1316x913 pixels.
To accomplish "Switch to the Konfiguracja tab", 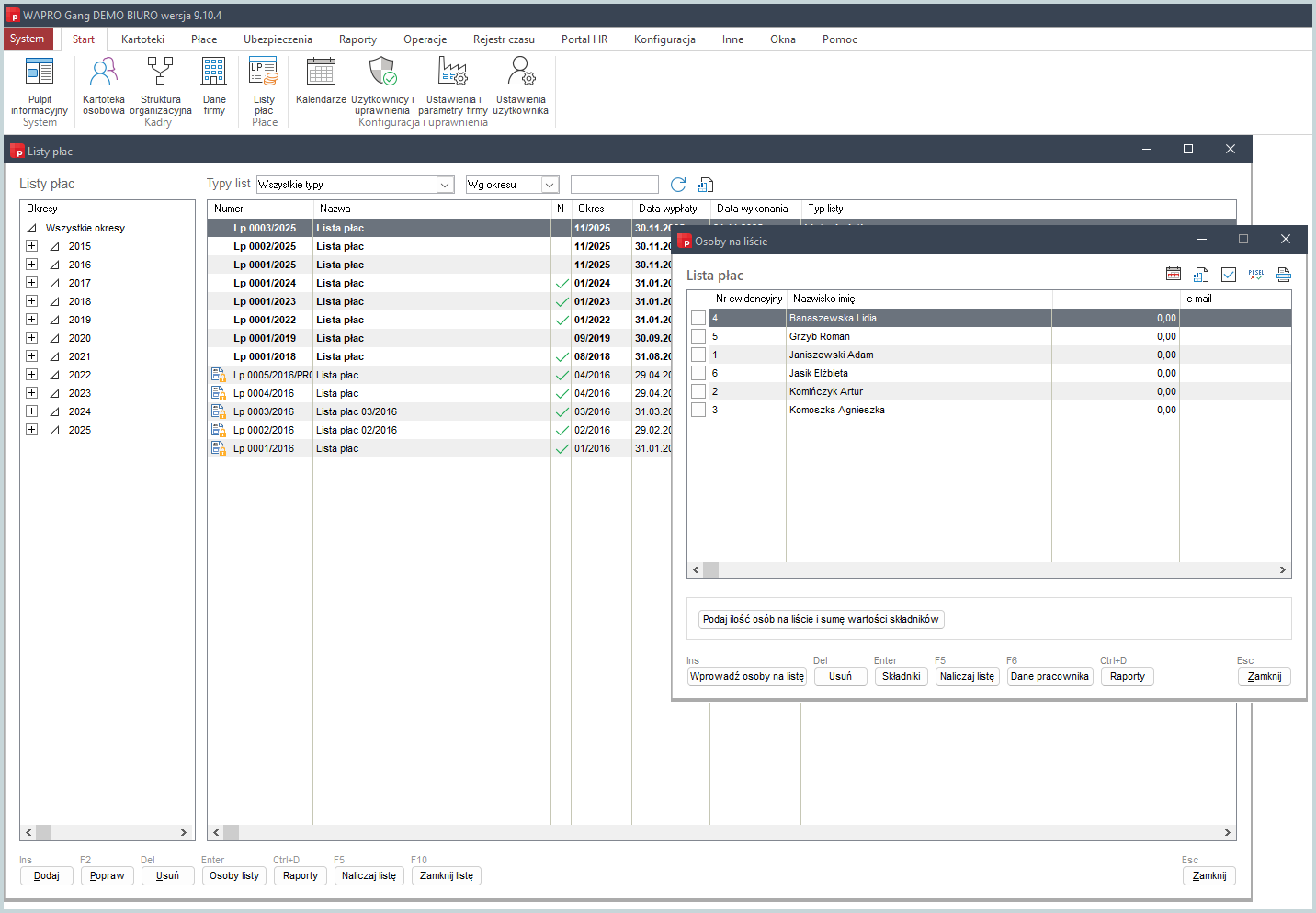I will [x=664, y=39].
